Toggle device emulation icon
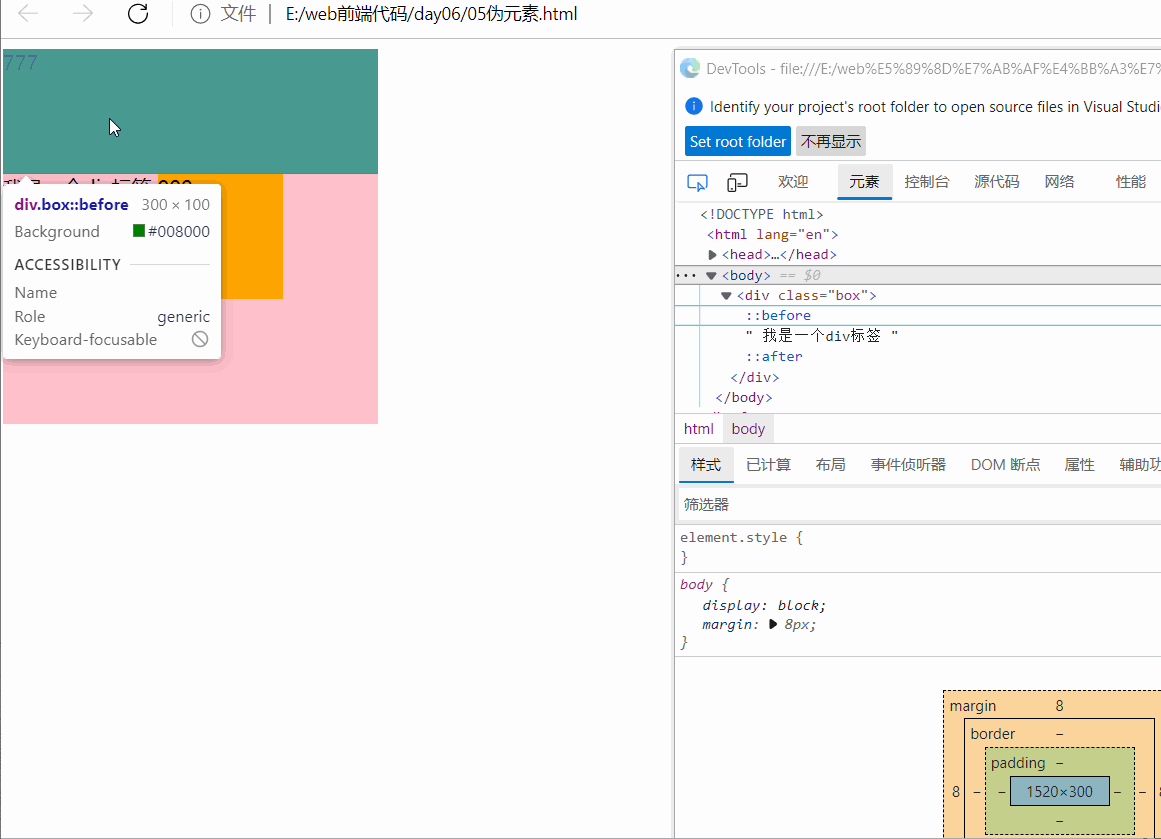This screenshot has width=1161, height=839. 737,182
